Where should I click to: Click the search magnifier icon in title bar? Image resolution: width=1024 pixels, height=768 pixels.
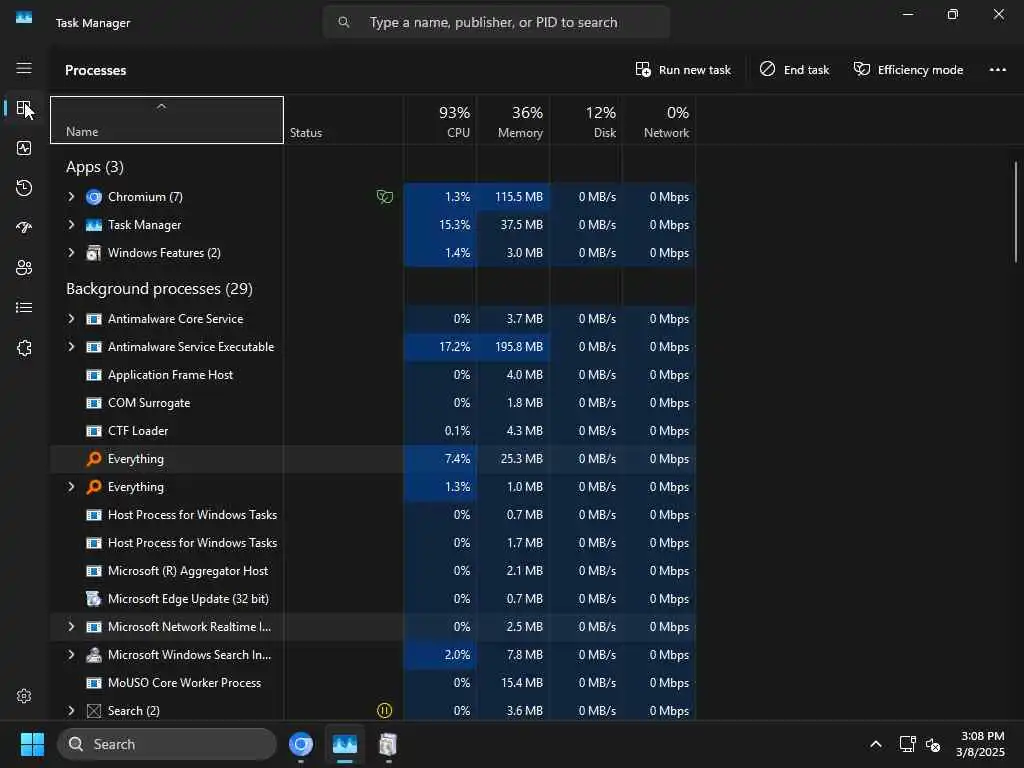click(344, 22)
